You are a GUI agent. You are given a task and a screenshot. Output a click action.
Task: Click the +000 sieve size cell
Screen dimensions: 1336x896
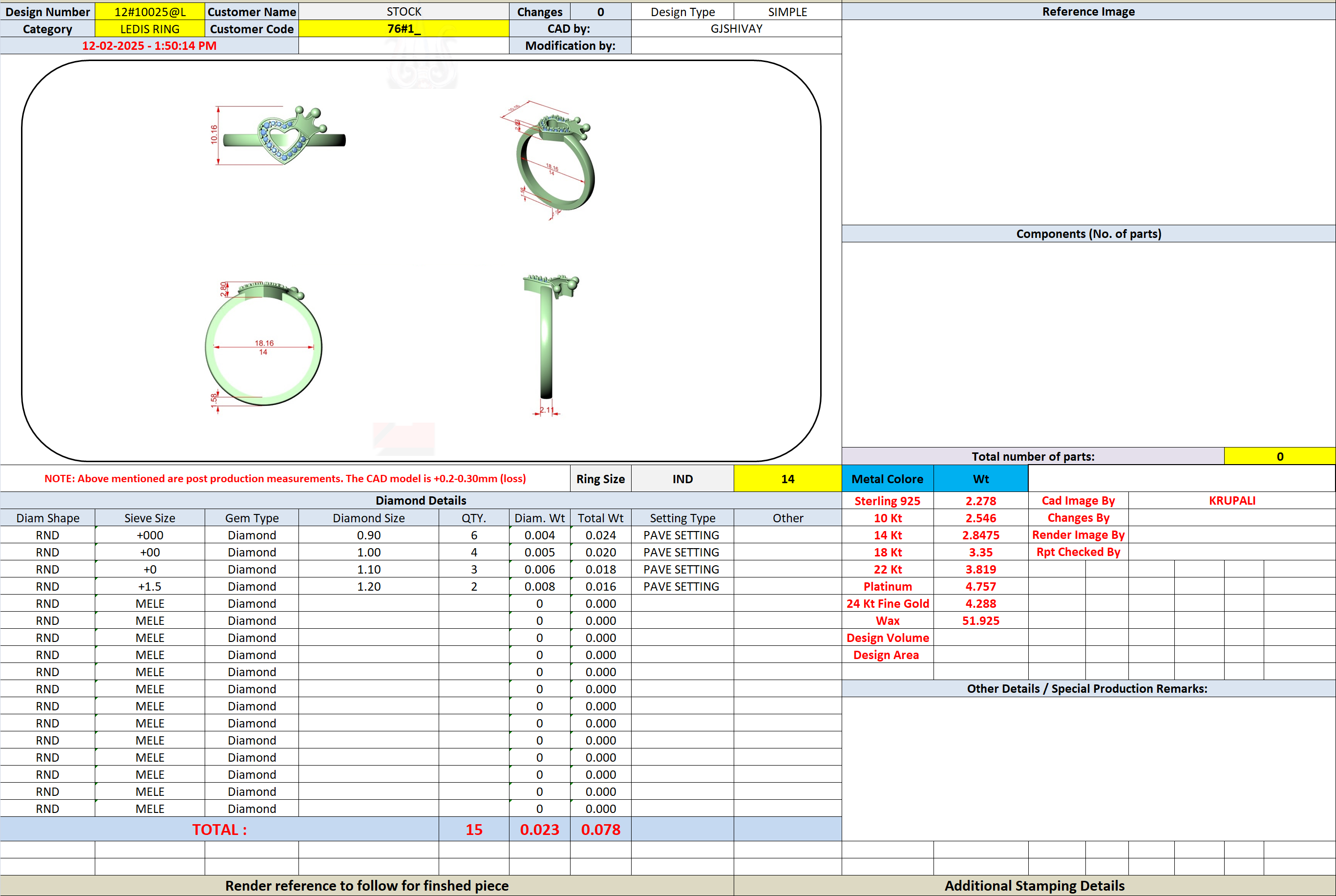149,535
